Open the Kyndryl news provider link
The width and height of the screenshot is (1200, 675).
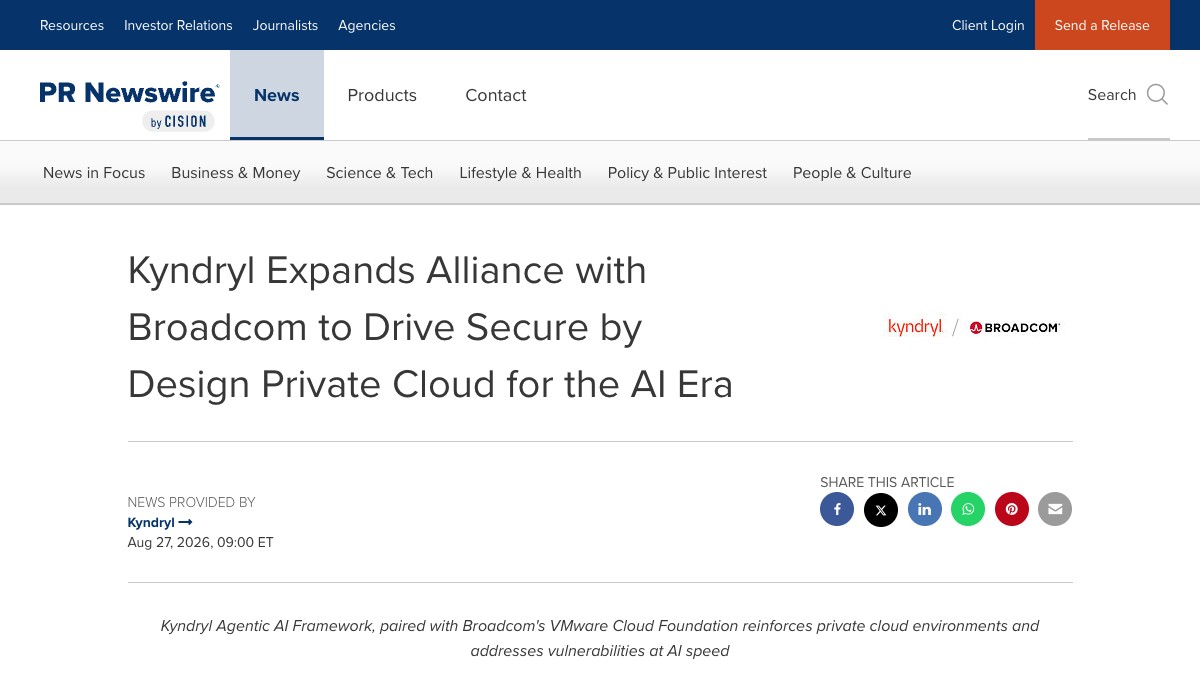pos(160,522)
